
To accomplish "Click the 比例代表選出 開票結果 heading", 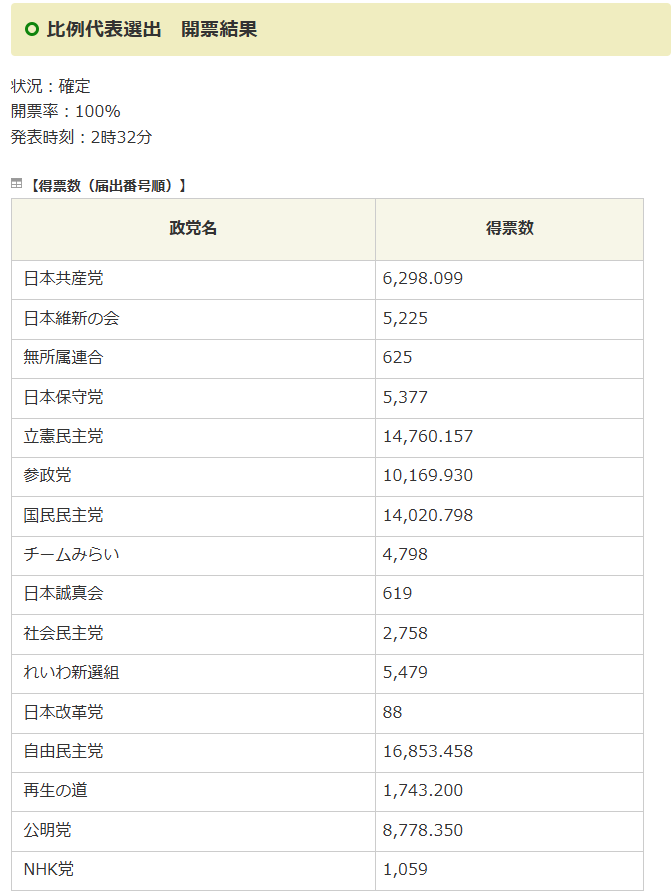I will (152, 30).
